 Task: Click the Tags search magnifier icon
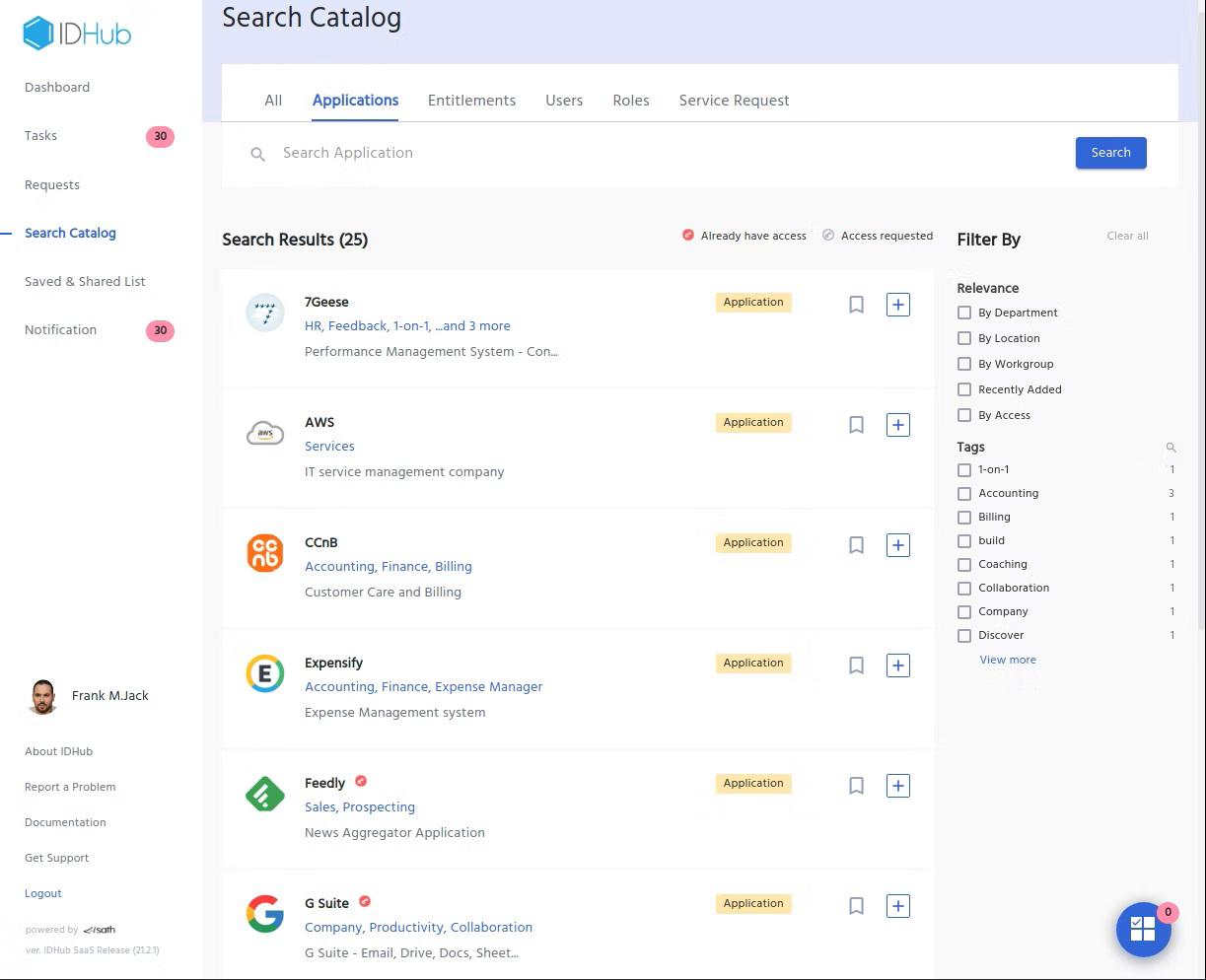coord(1171,448)
